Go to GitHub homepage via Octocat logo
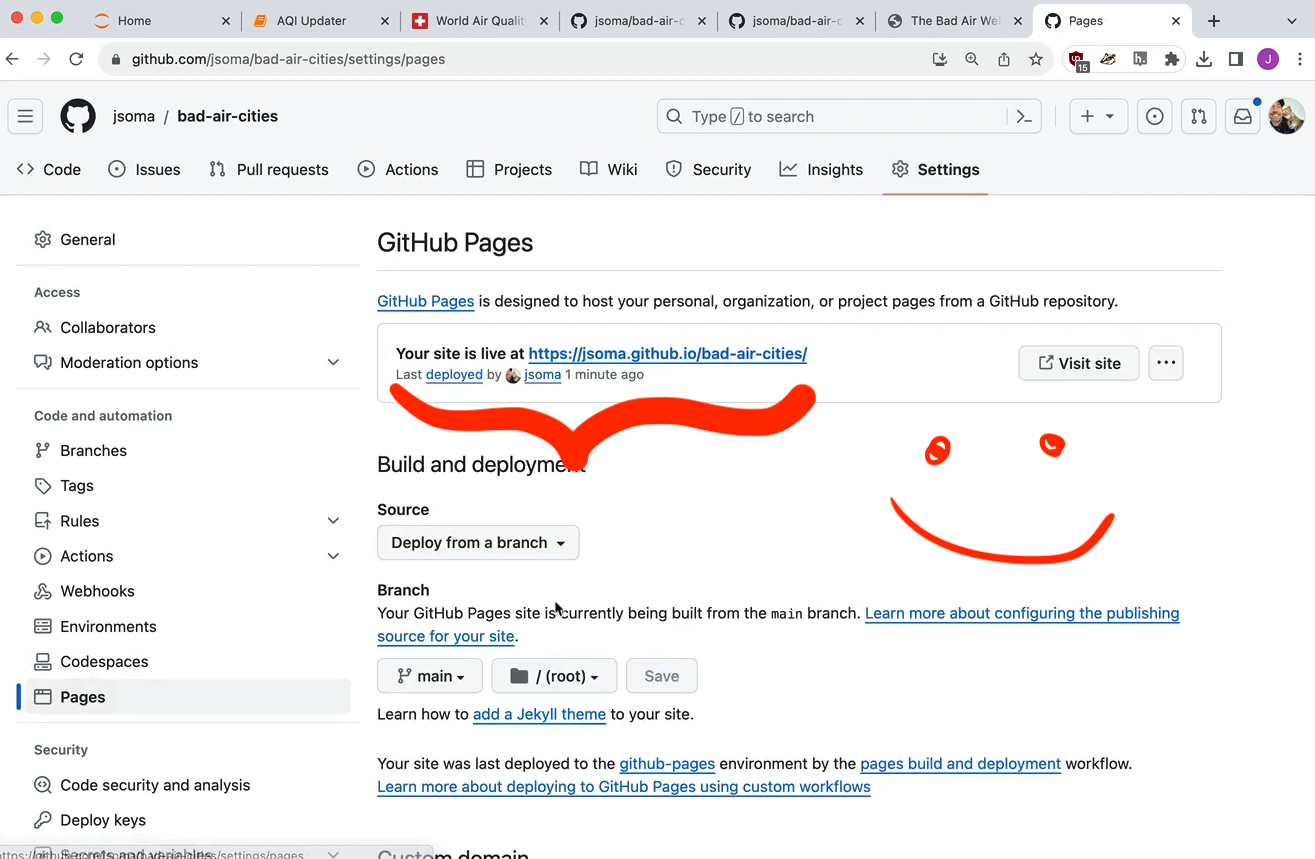Viewport: 1315px width, 859px height. (x=78, y=116)
